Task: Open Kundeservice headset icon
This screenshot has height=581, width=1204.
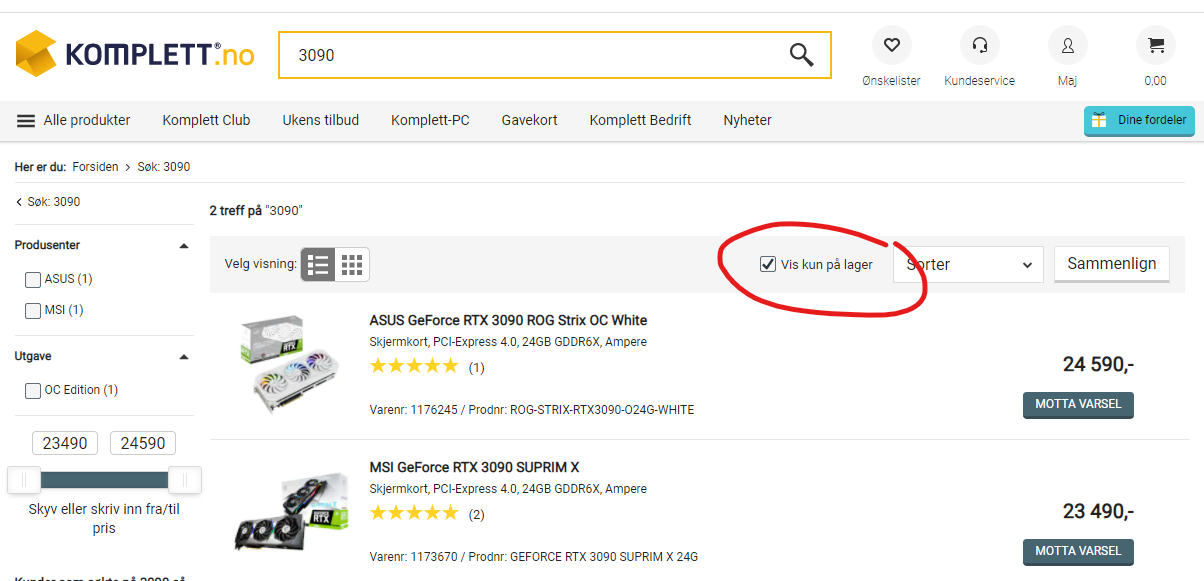Action: click(979, 45)
